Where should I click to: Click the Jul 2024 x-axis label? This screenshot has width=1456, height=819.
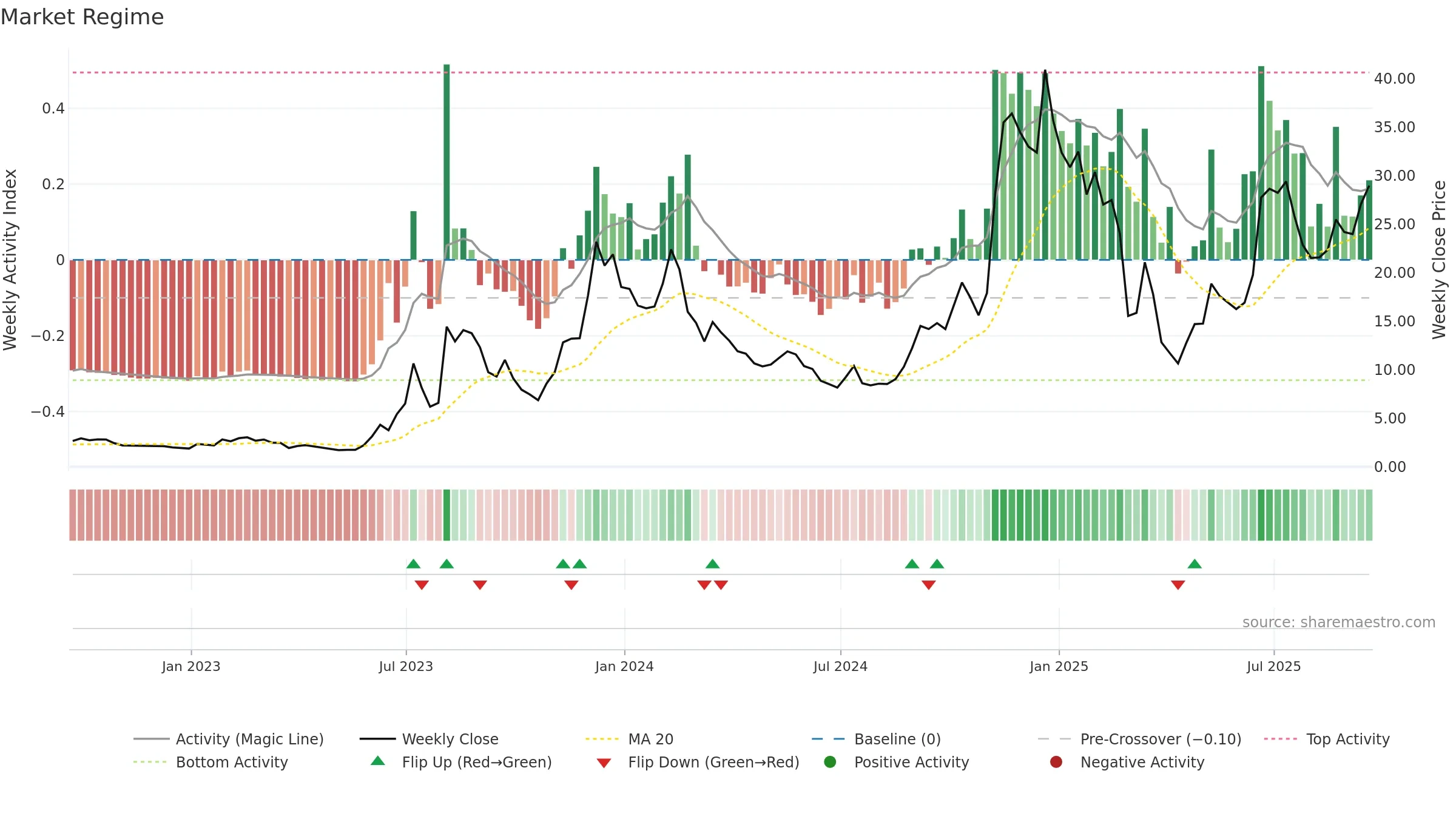click(x=840, y=666)
